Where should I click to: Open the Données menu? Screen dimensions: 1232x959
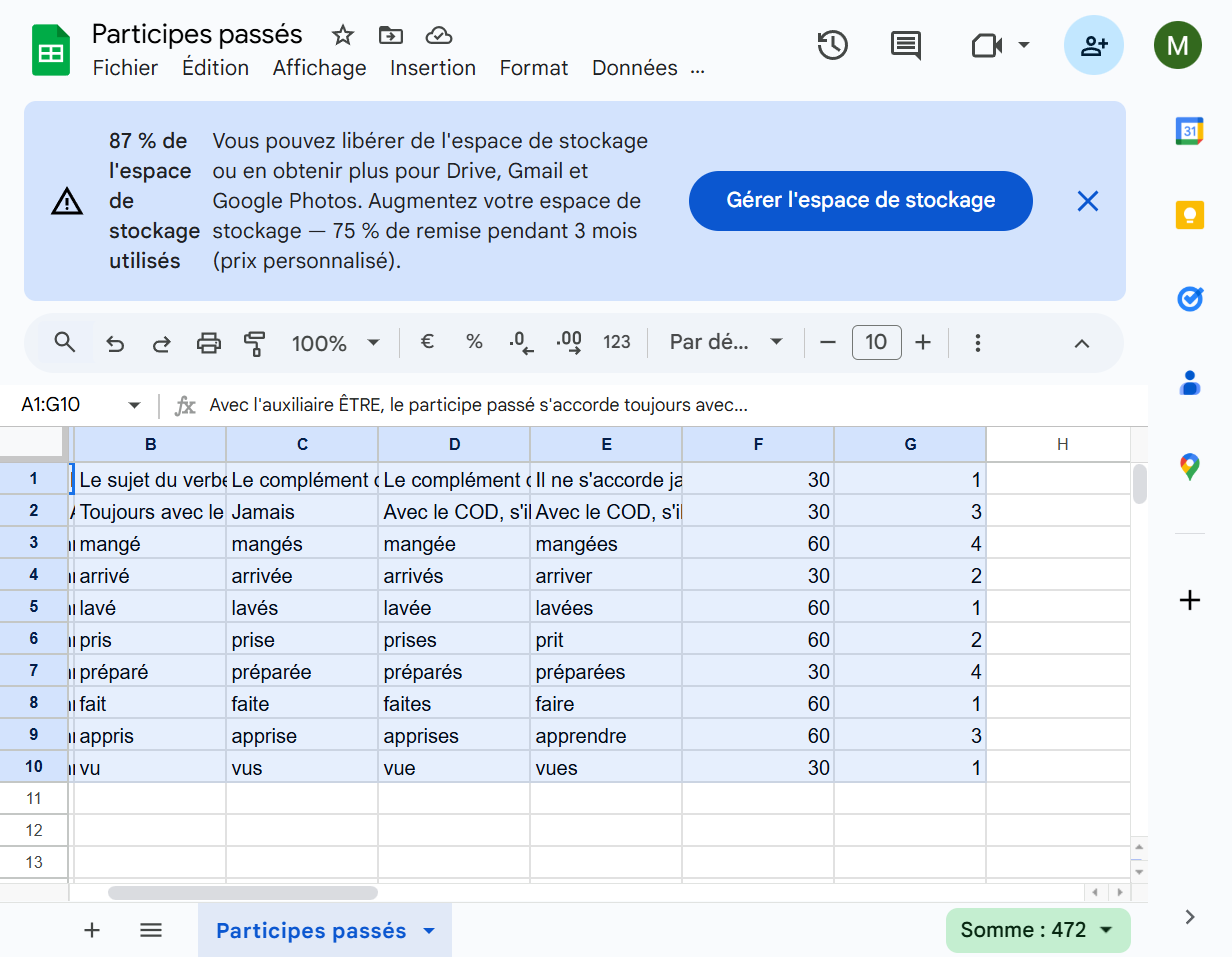635,68
